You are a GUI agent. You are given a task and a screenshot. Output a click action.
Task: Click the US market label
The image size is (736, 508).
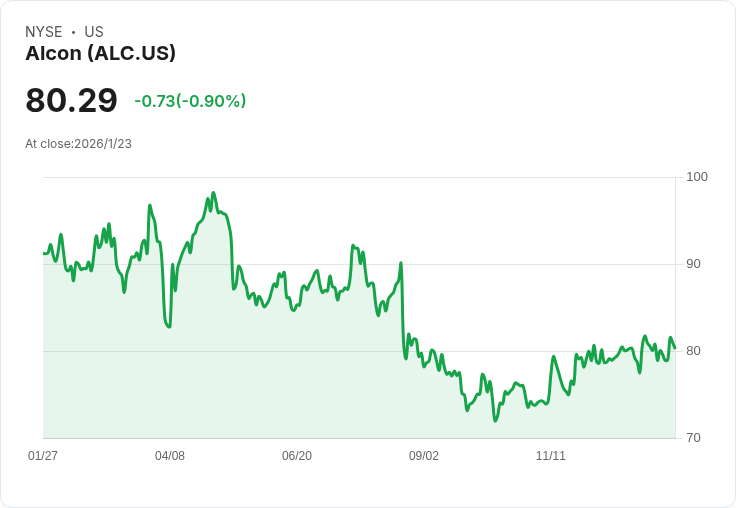coord(94,32)
